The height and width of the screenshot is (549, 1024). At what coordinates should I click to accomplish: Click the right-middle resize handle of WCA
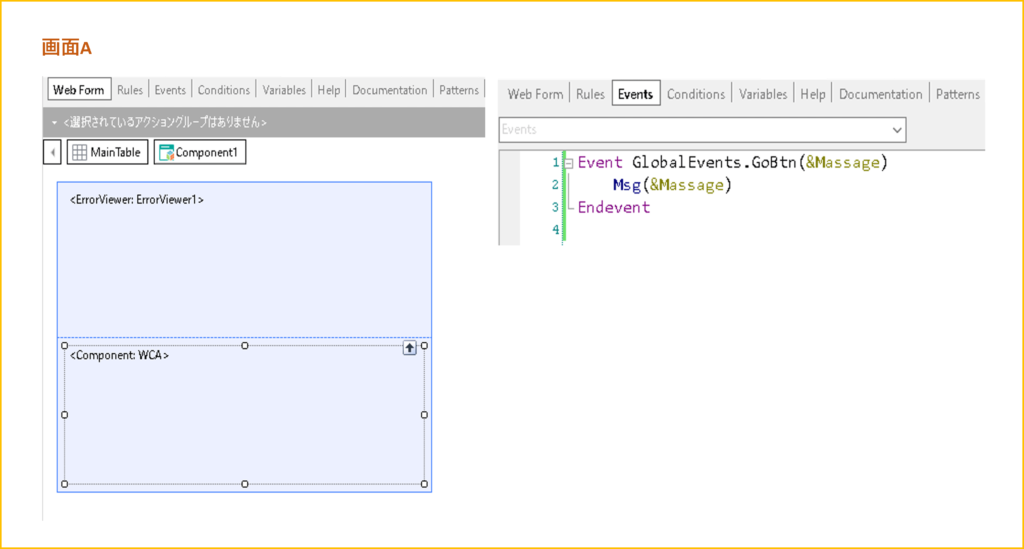[424, 414]
